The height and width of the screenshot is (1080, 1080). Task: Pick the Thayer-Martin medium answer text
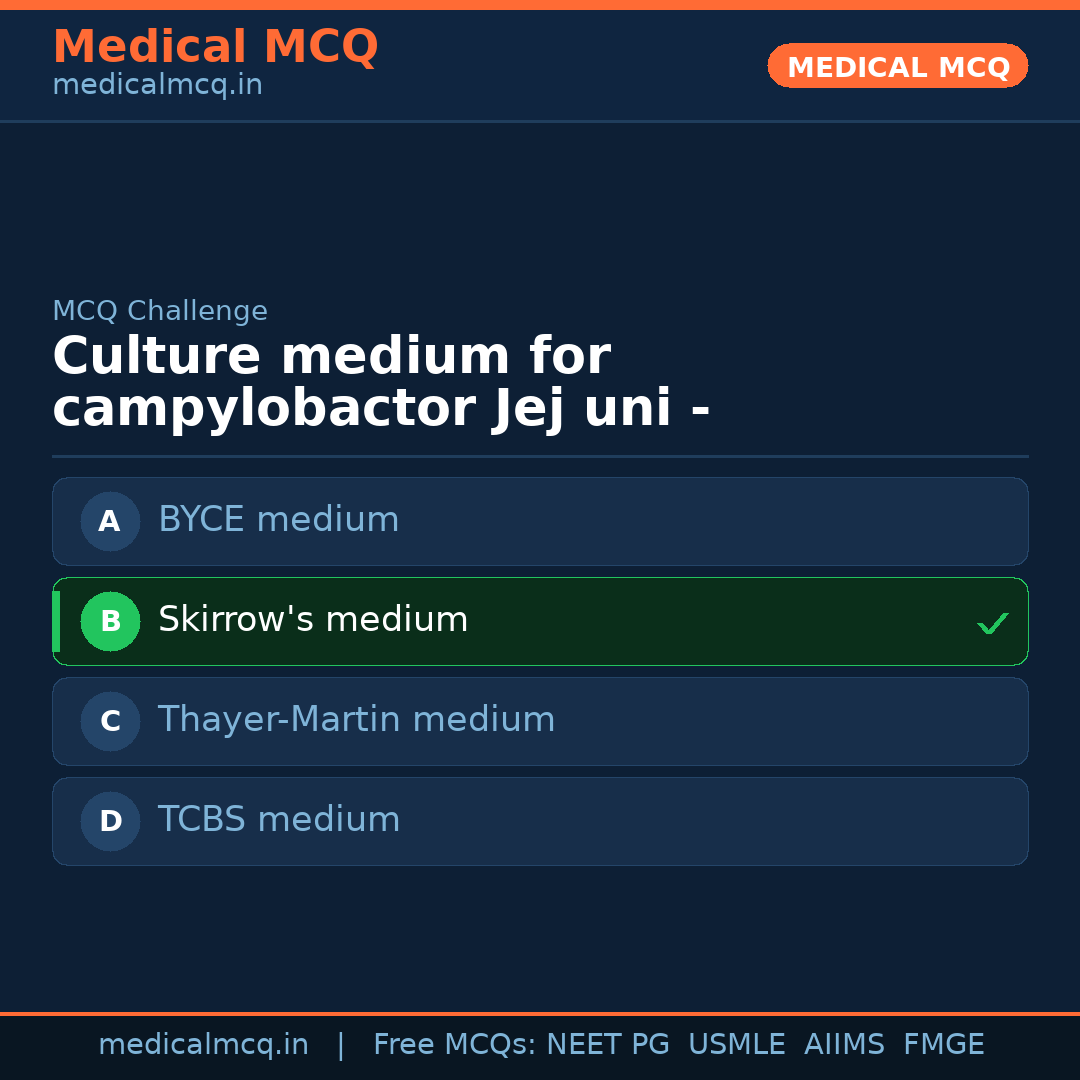pyautogui.click(x=356, y=720)
